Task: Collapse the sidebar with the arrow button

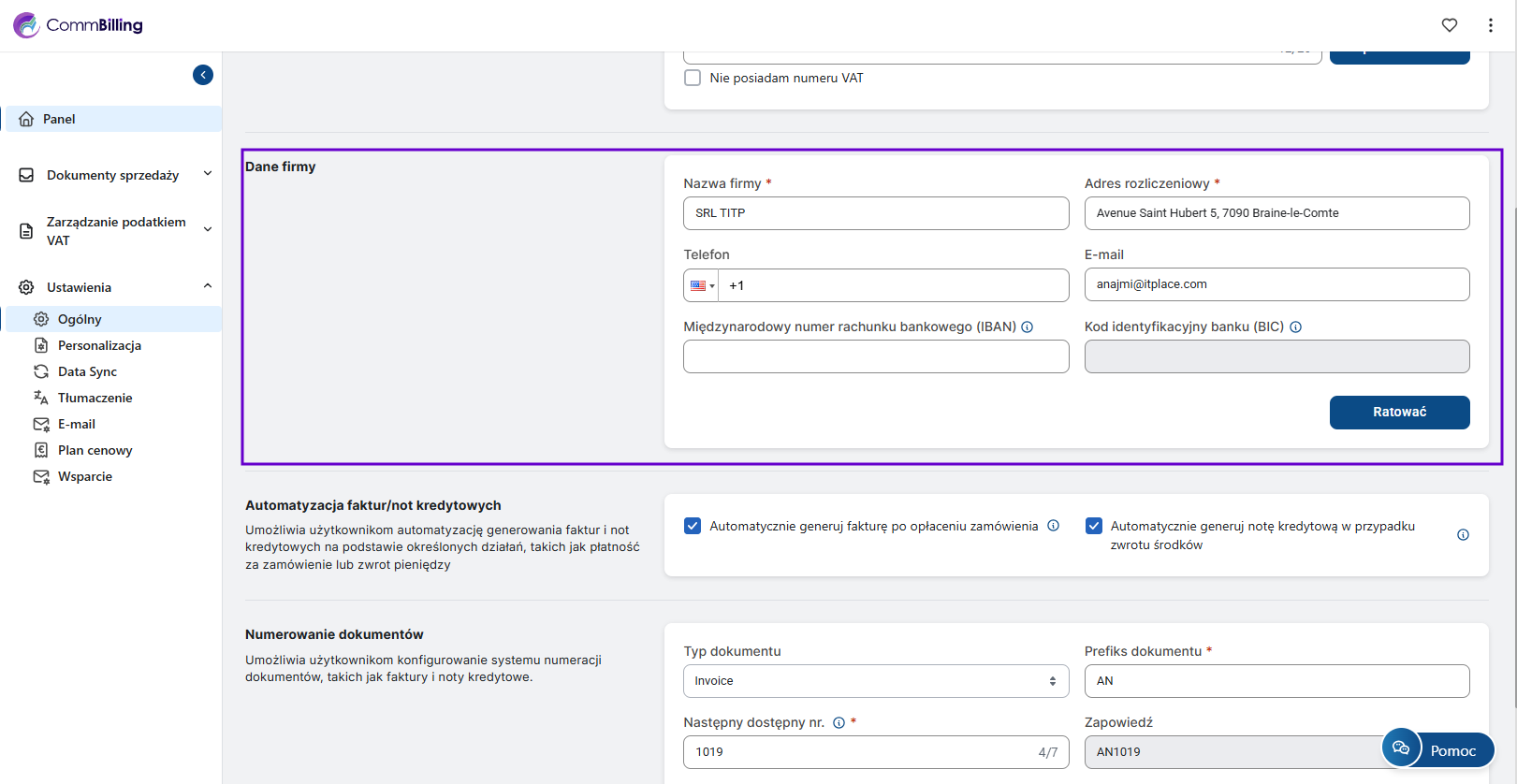Action: [203, 75]
